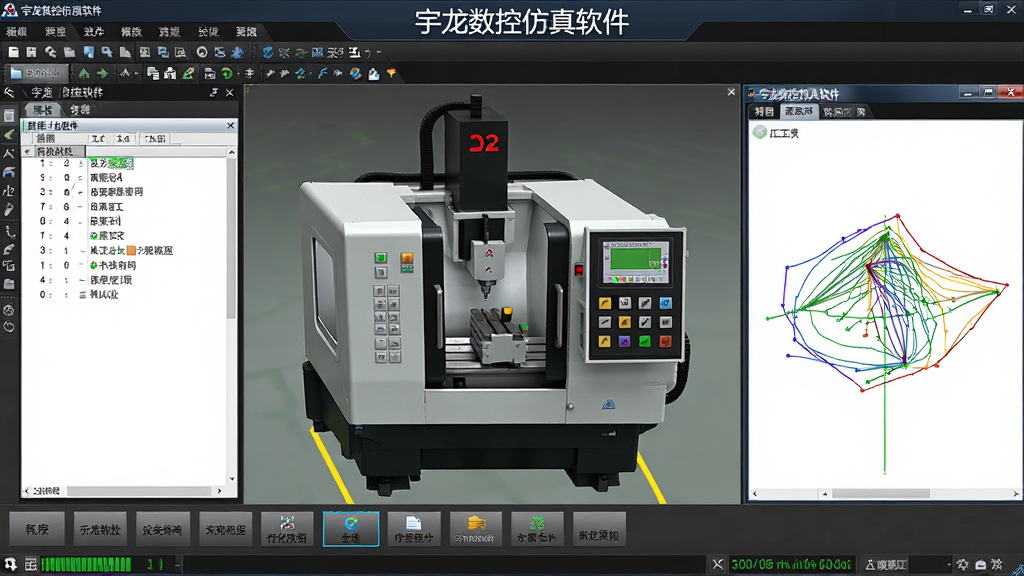Click the blue-outlined bottom button with globe icon

(x=351, y=529)
